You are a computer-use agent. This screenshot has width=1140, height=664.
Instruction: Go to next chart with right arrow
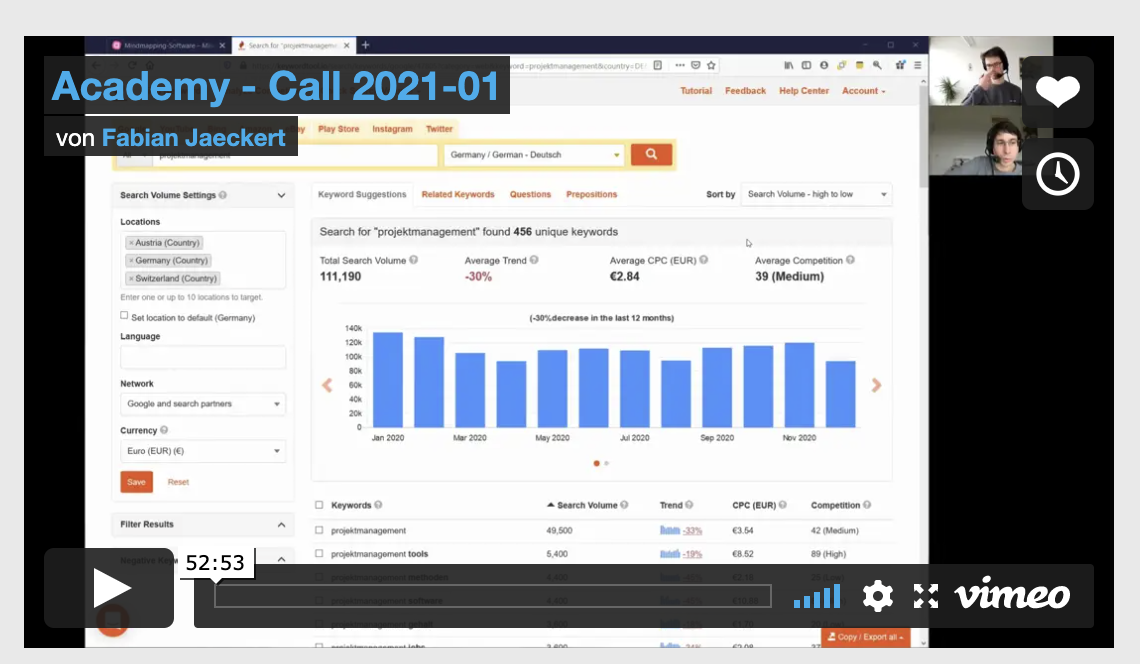(876, 385)
